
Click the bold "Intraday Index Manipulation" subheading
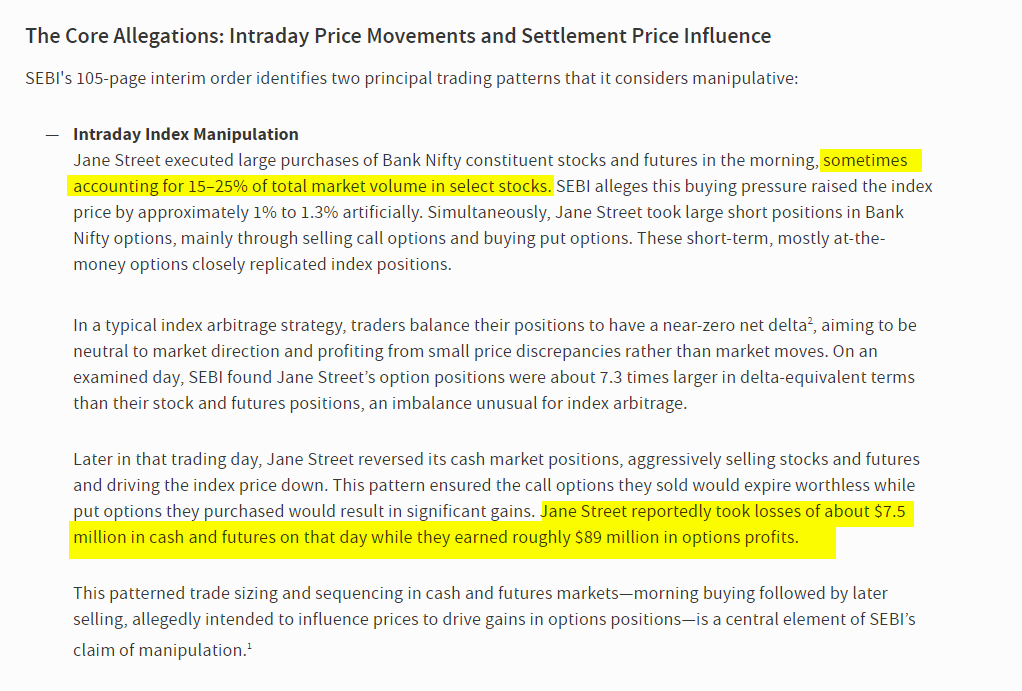185,134
